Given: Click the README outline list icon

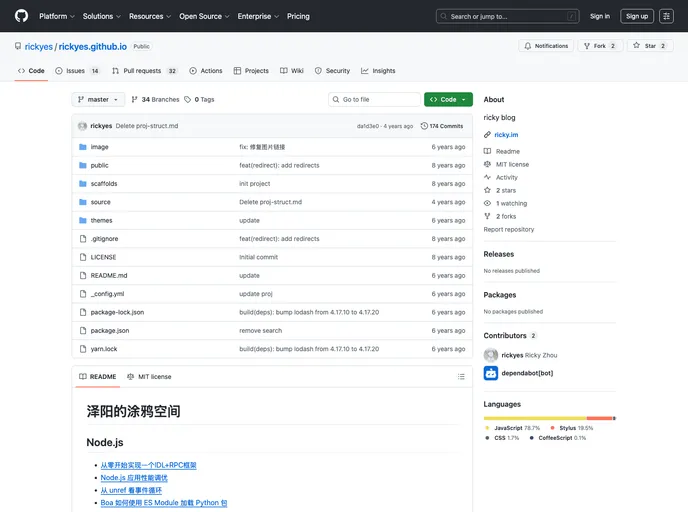Looking at the screenshot, I should pyautogui.click(x=461, y=377).
